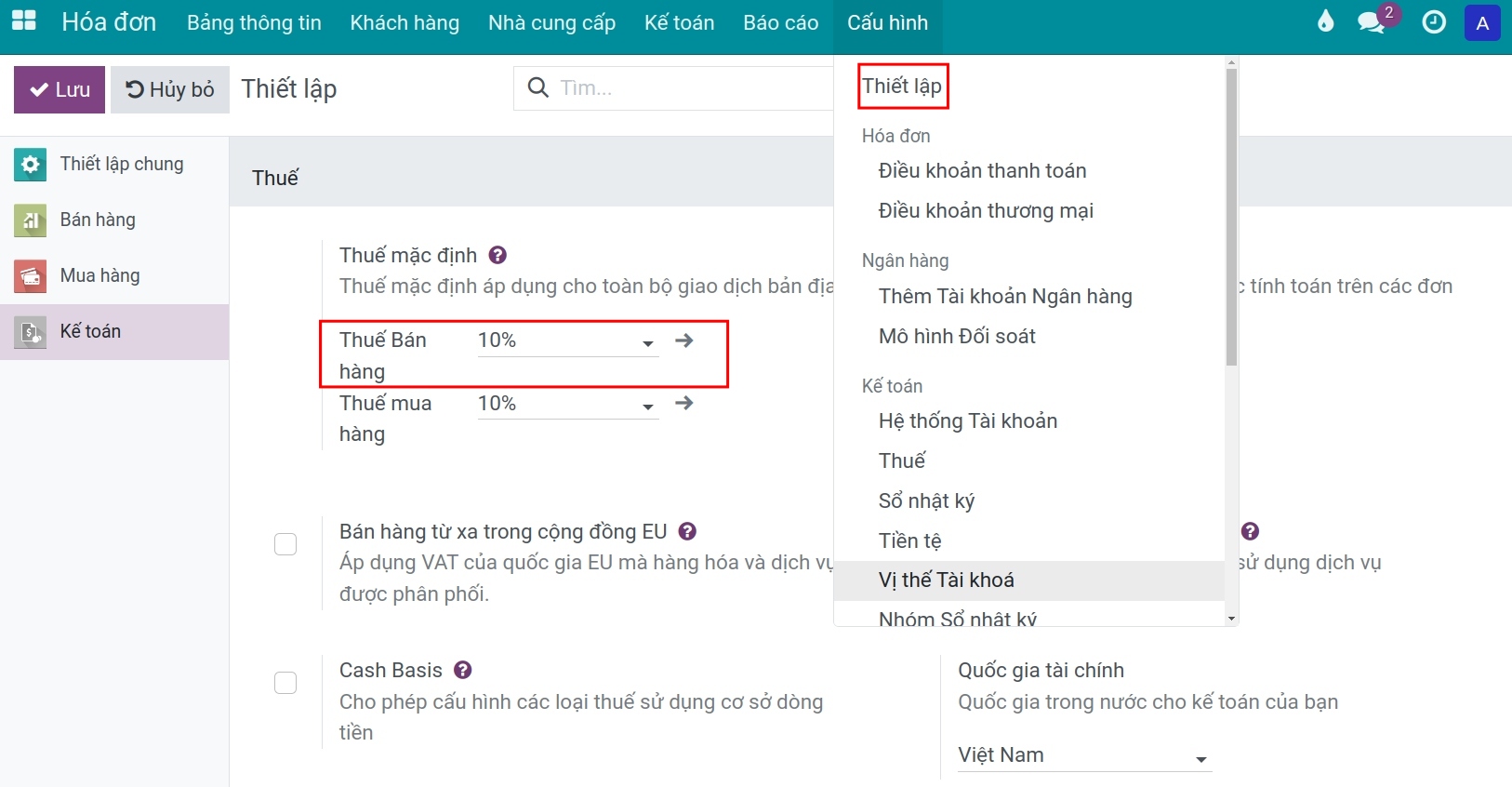Select Thuế in the Kế toán menu group
This screenshot has height=787, width=1512.
[x=902, y=460]
